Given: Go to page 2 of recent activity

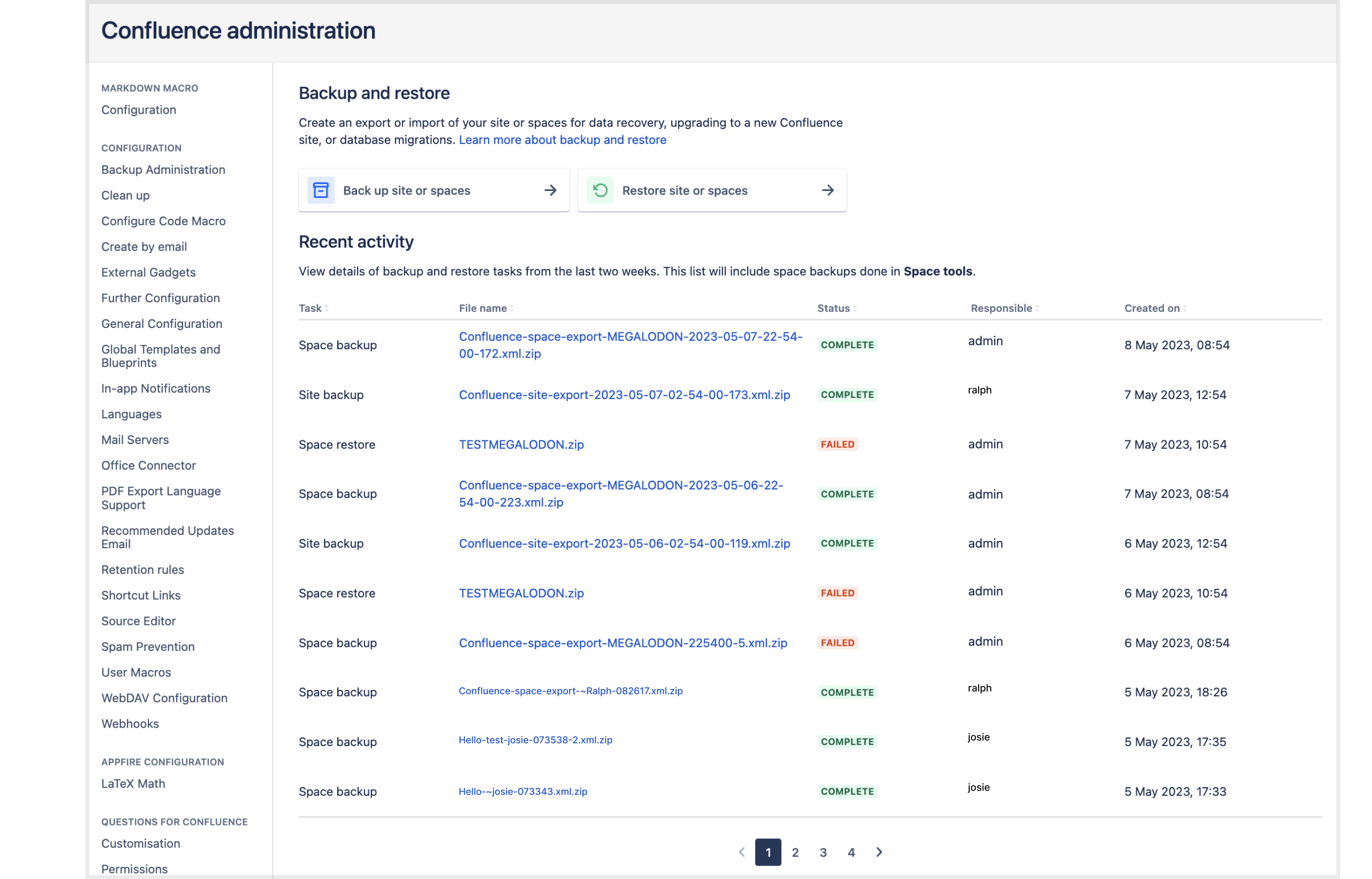Looking at the screenshot, I should pyautogui.click(x=795, y=852).
